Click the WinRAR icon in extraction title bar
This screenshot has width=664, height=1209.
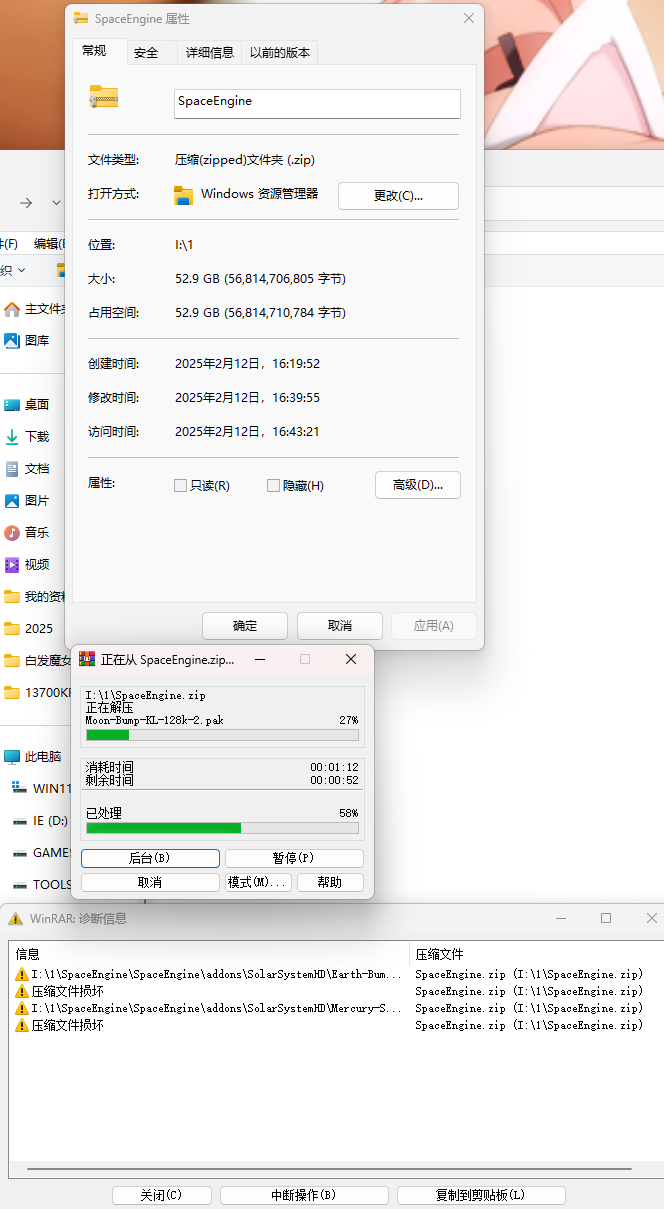coord(87,659)
